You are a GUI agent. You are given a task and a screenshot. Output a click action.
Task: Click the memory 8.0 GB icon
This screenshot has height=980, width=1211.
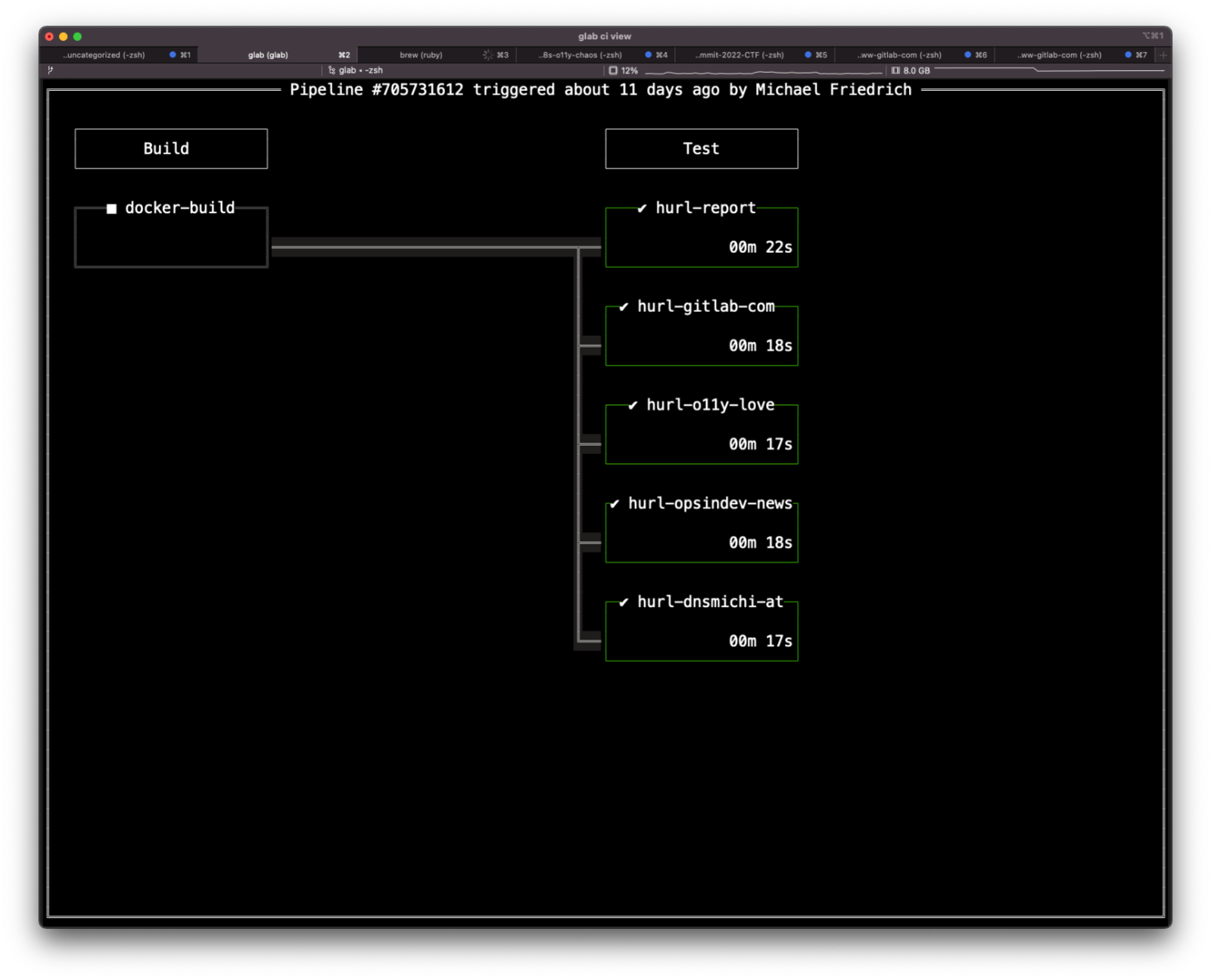(x=895, y=70)
